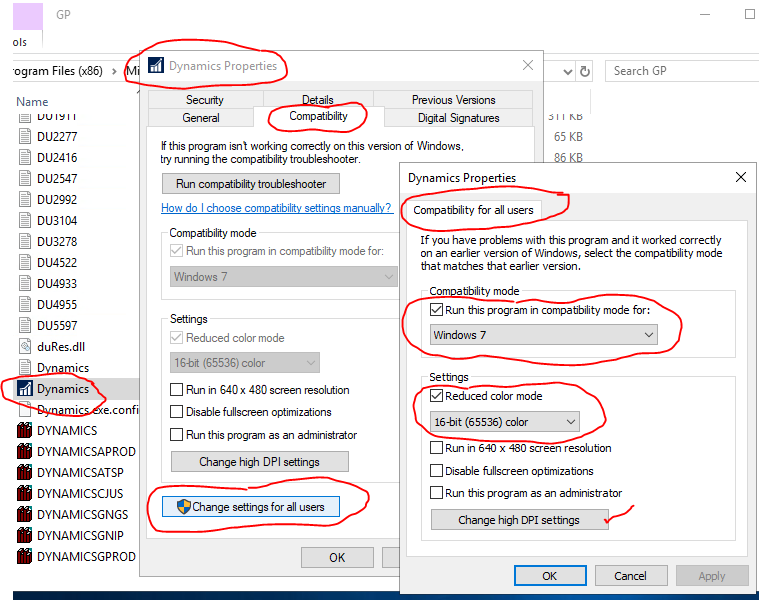Toggle Reduced color mode in all users dialog
The height and width of the screenshot is (600, 759).
[436, 396]
